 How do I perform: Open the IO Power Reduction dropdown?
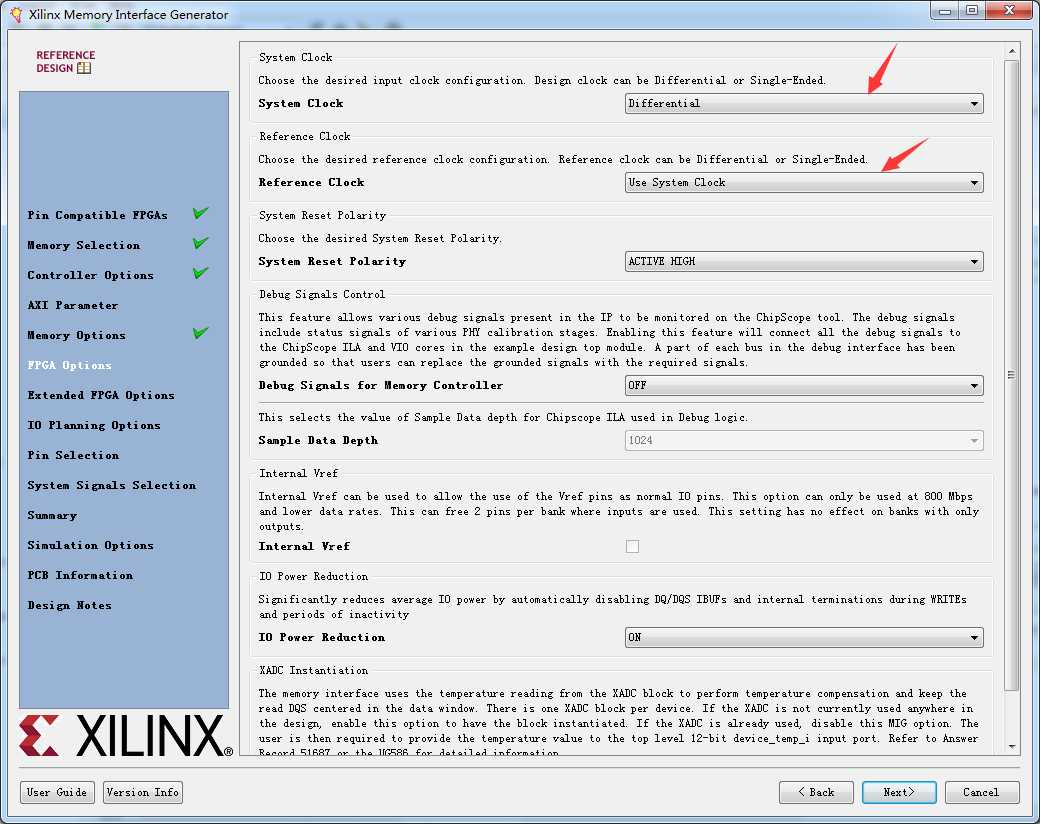[x=804, y=638]
